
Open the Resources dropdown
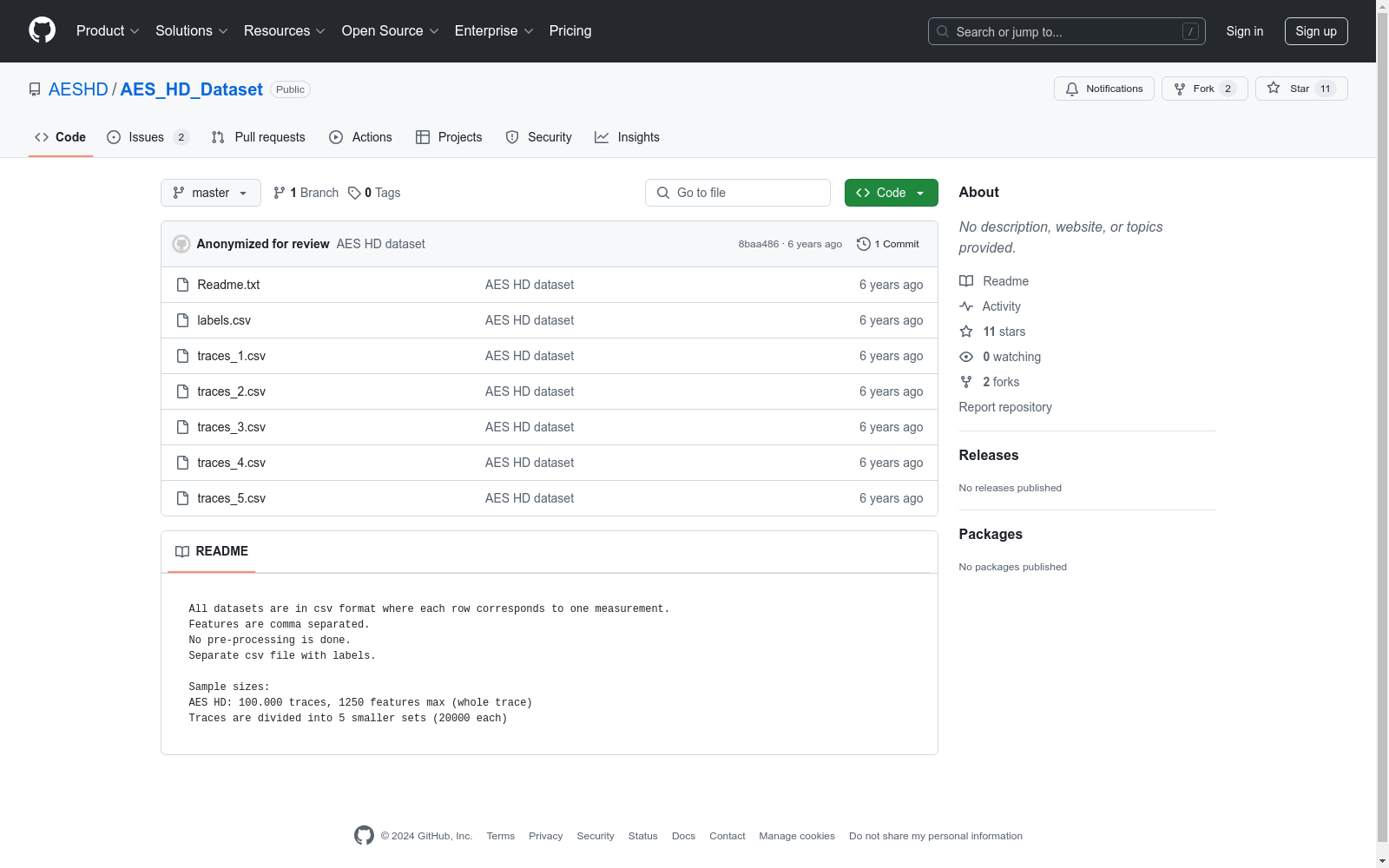[285, 30]
